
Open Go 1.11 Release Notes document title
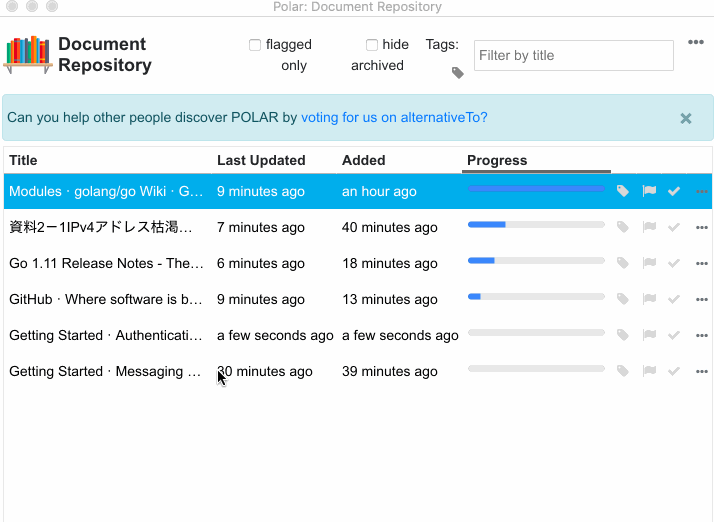click(106, 263)
